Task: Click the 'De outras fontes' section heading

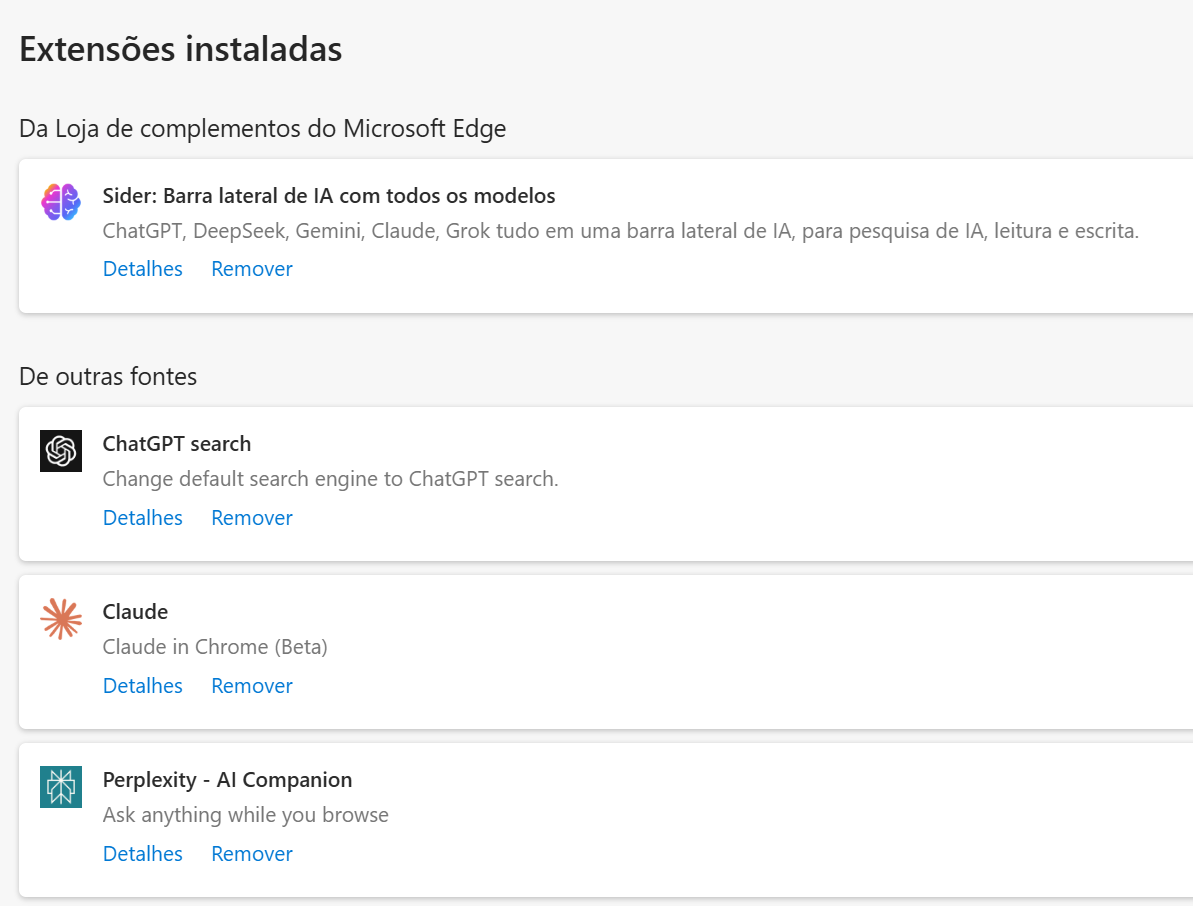Action: [108, 377]
